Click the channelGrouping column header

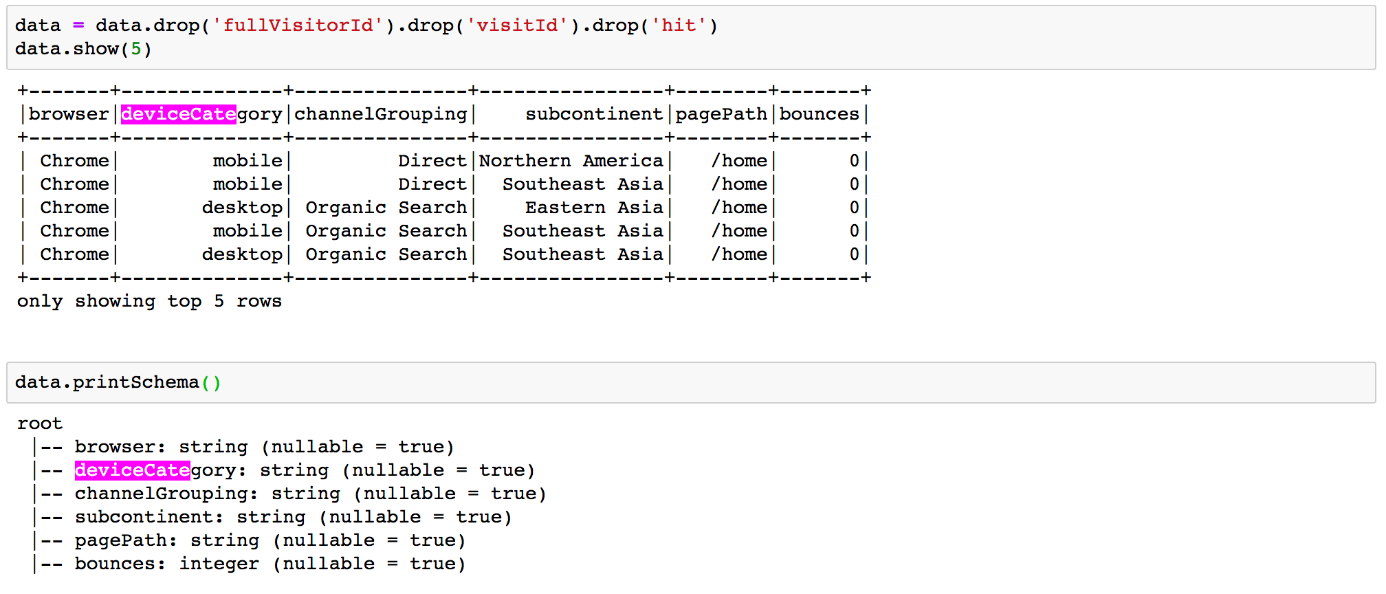(x=380, y=114)
